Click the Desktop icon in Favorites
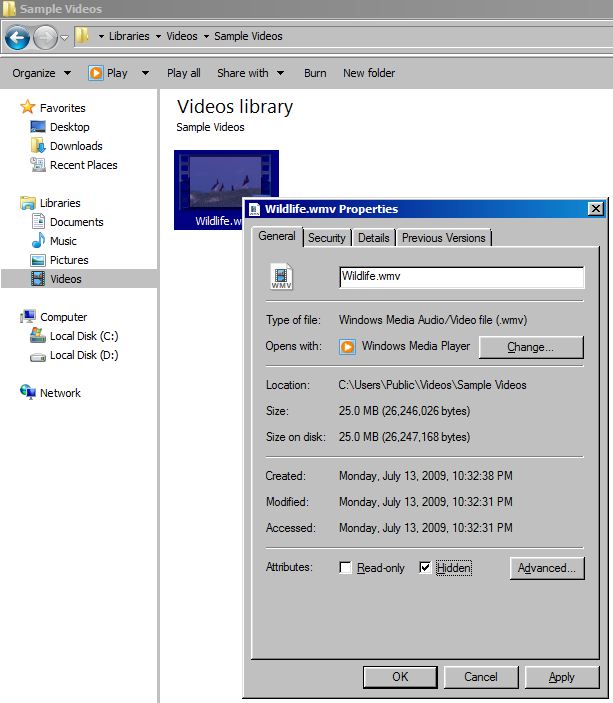The image size is (613, 703). coord(38,127)
